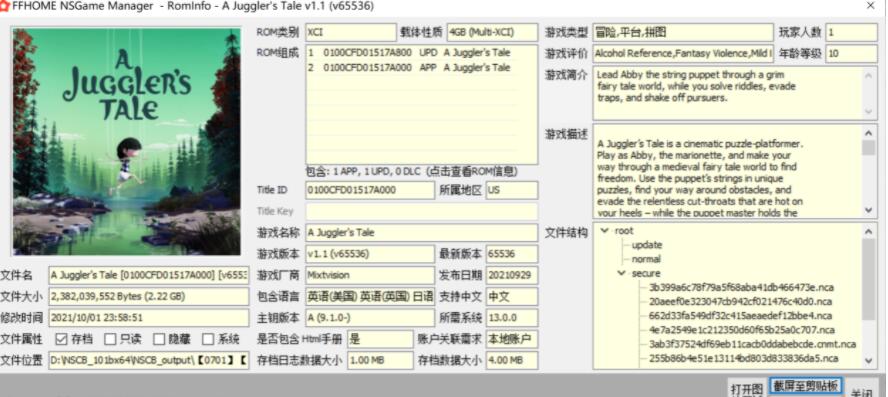Click the 所需系统 field showing 13.0.0
888x397 pixels.
pos(512,317)
